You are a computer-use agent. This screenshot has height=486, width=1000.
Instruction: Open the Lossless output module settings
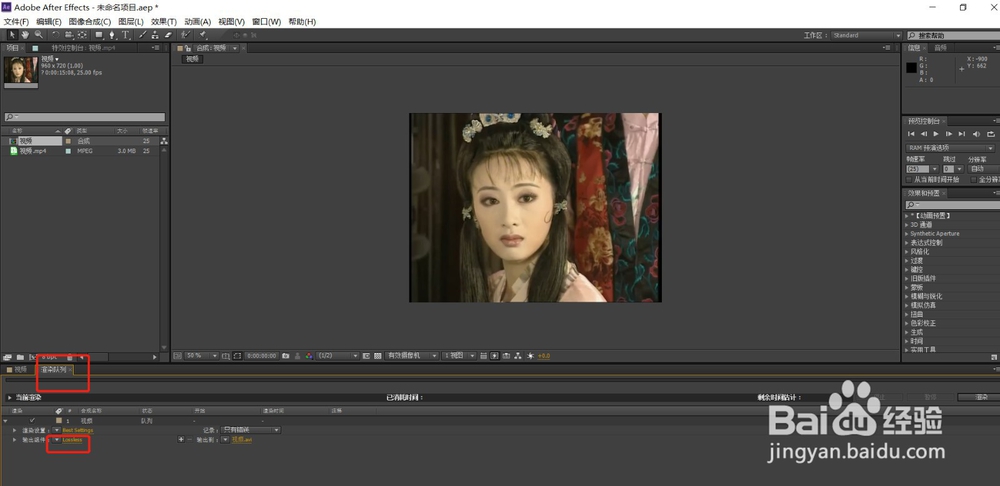pyautogui.click(x=72, y=440)
